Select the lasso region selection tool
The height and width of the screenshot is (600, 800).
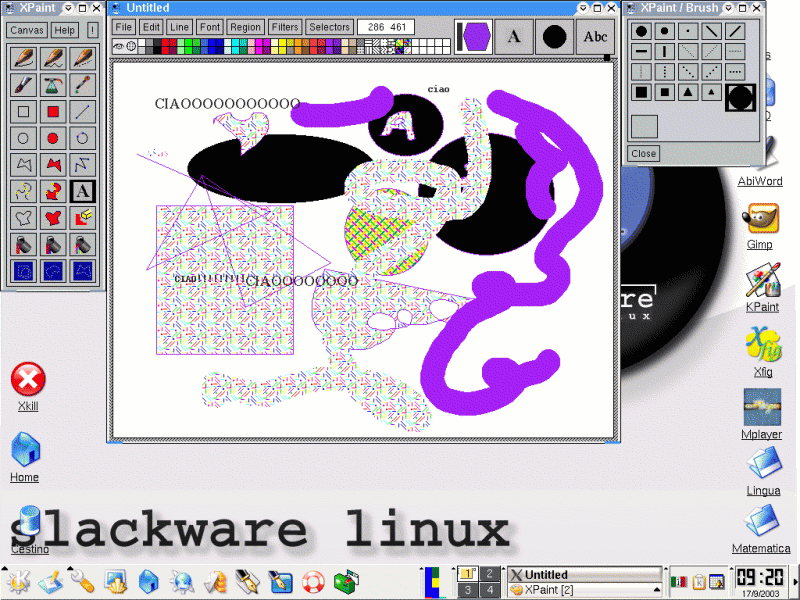53,271
